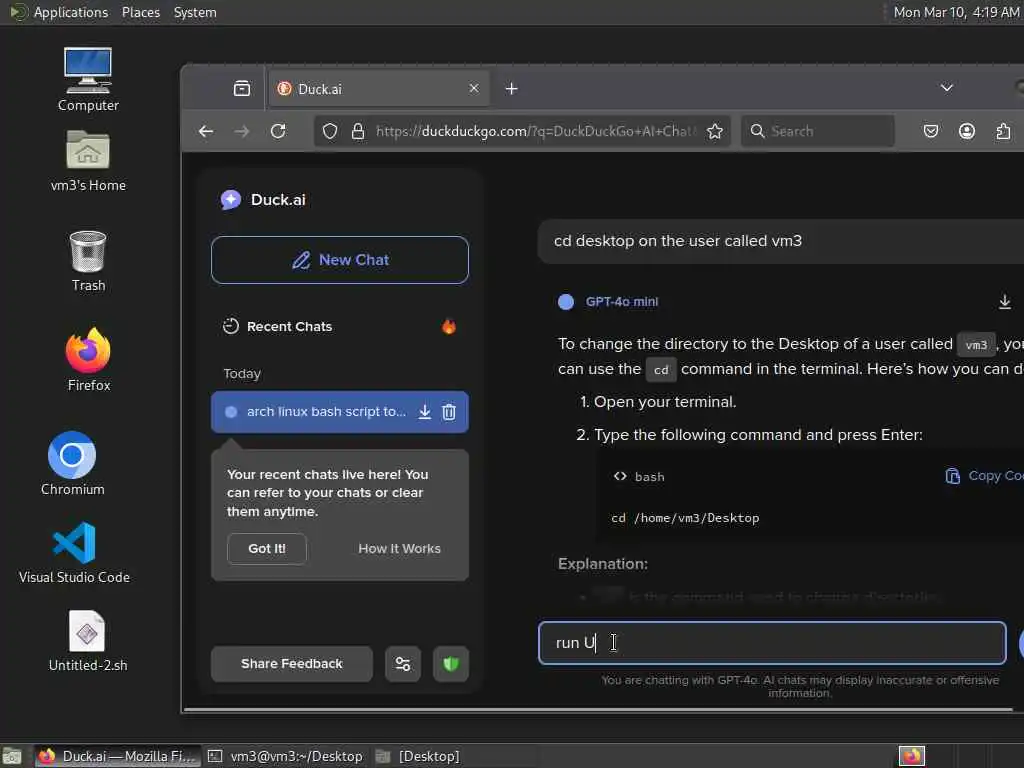Close the Duck.ai tab
Image resolution: width=1024 pixels, height=768 pixels.
click(x=474, y=88)
